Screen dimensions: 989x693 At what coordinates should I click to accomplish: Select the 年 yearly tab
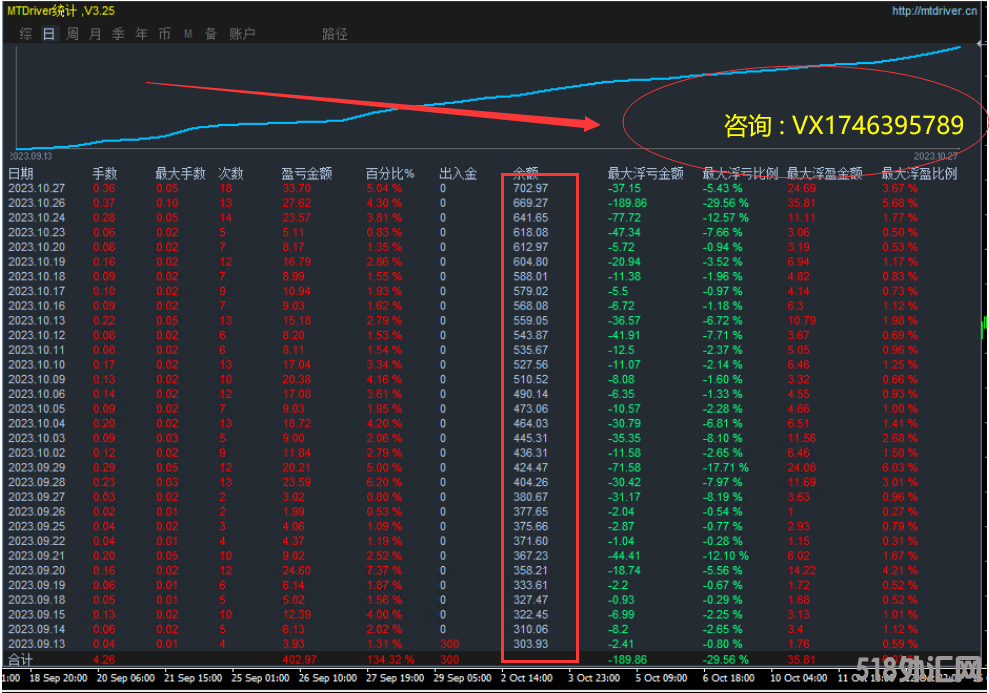tap(141, 34)
